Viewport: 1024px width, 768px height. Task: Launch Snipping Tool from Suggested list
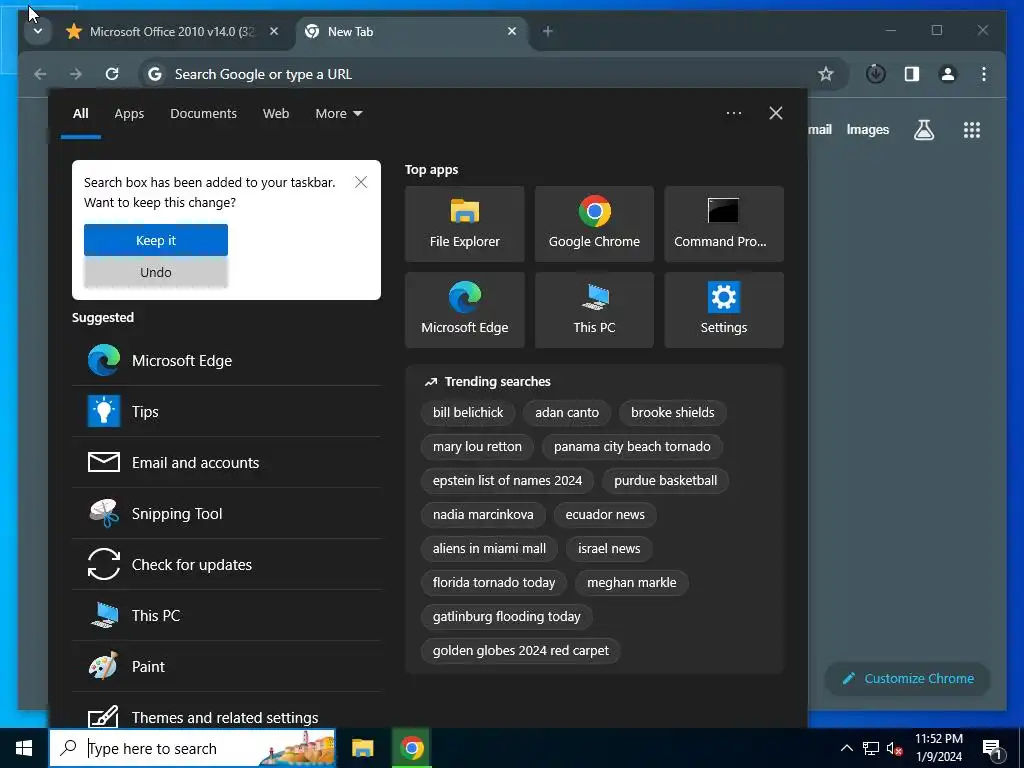coord(226,513)
